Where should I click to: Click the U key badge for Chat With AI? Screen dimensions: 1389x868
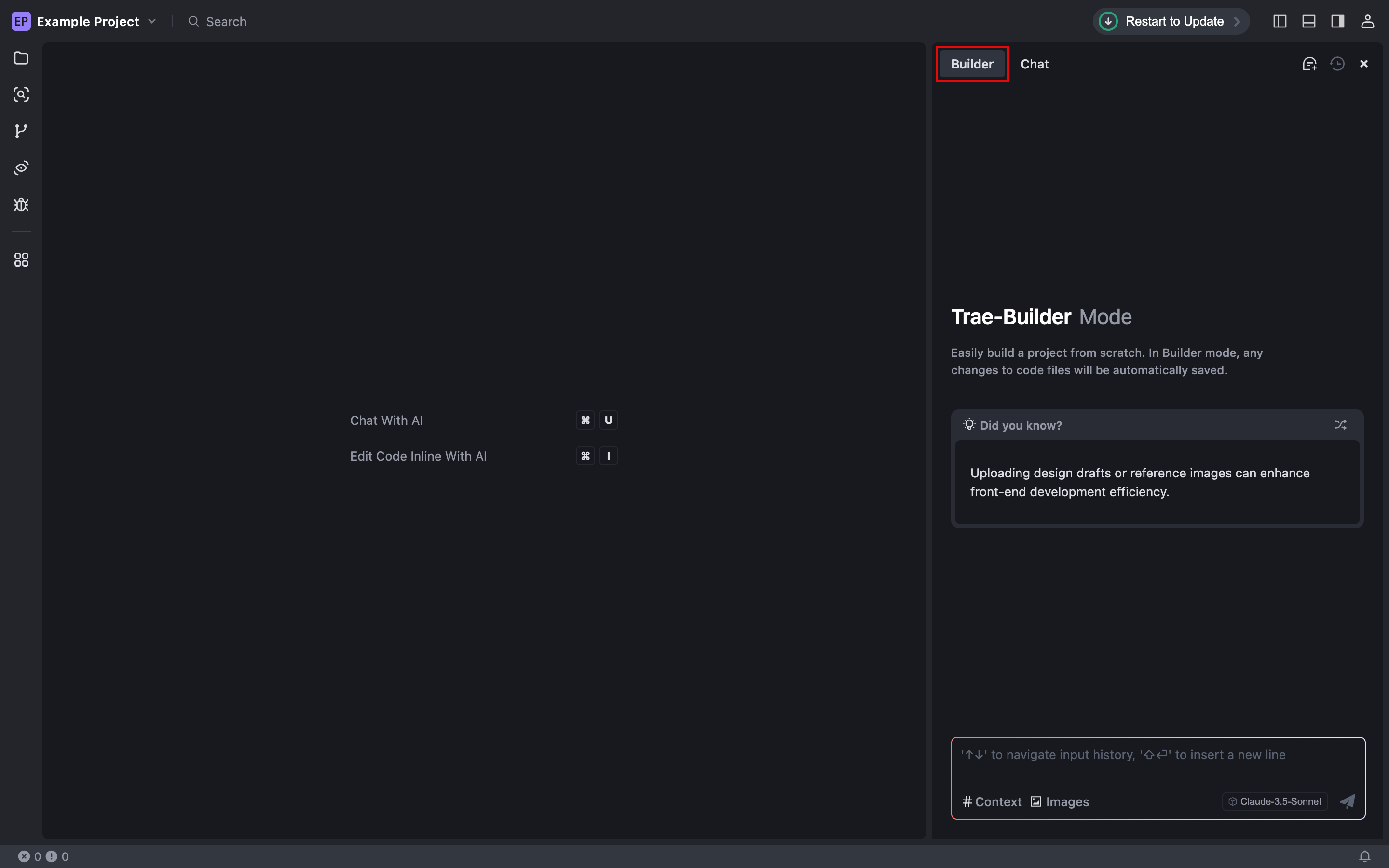[608, 420]
